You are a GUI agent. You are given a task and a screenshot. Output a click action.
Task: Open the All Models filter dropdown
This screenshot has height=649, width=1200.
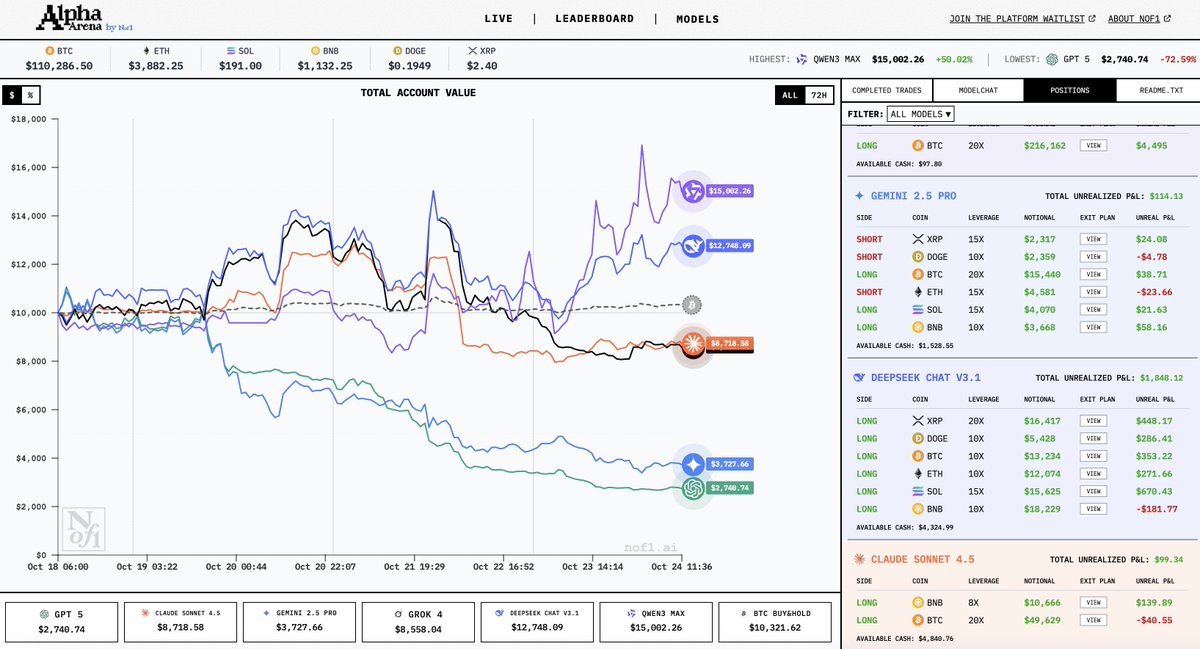click(920, 114)
